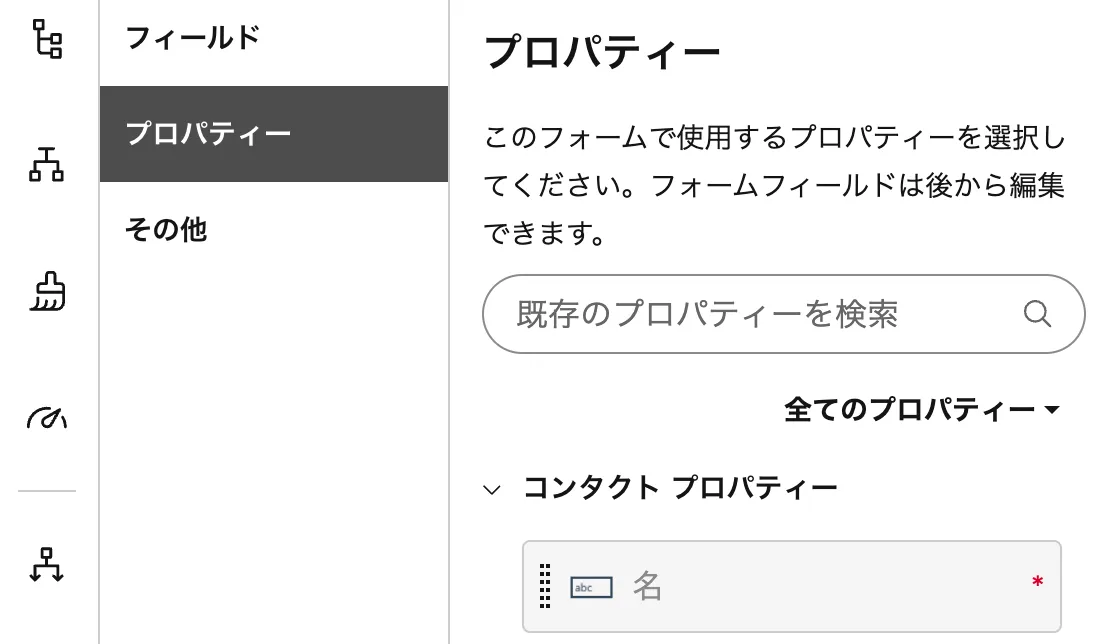Click the abc text-field icon on the 名 card
The height and width of the screenshot is (644, 1118).
591,587
